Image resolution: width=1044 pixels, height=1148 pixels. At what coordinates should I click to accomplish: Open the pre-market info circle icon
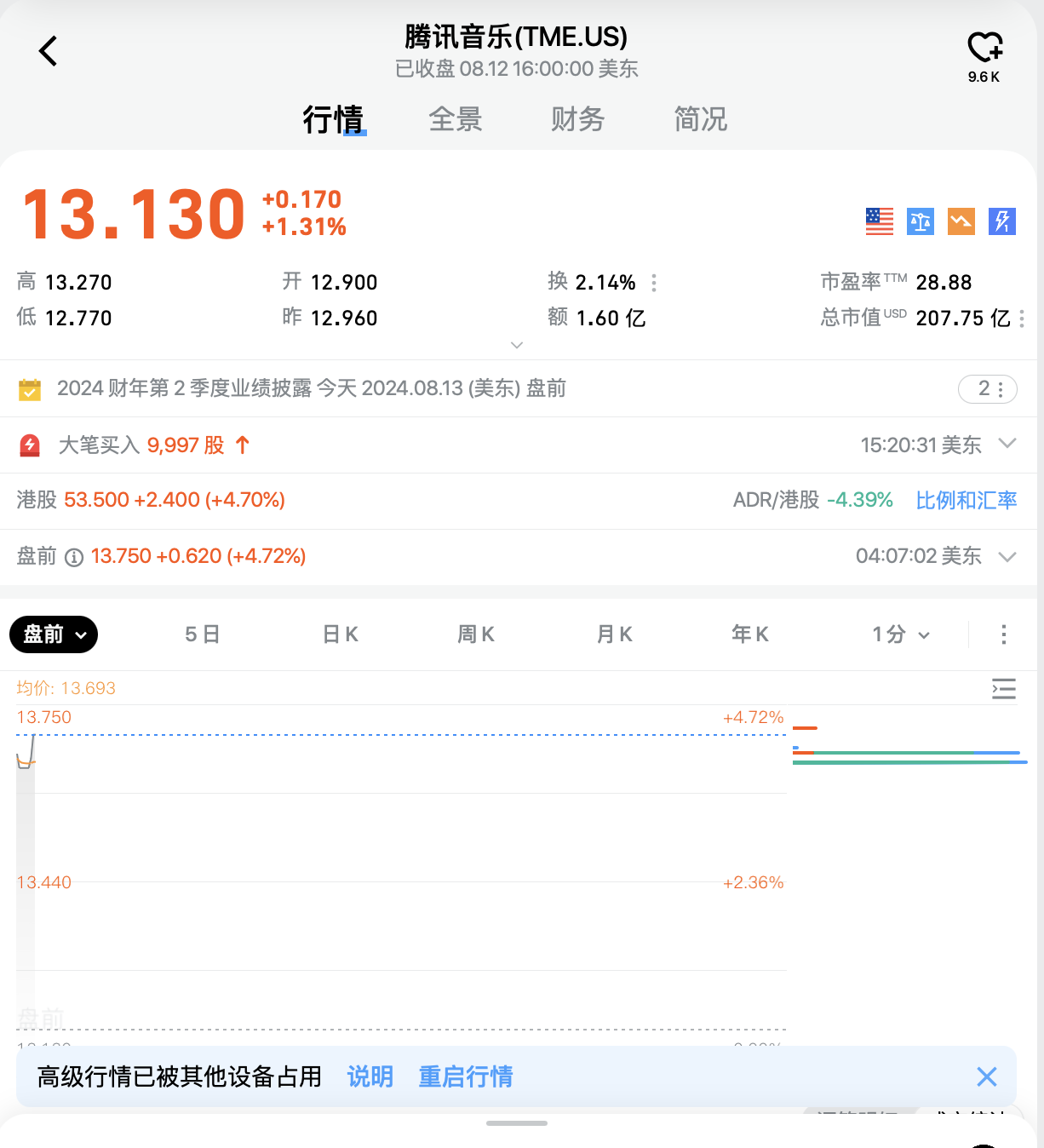click(x=74, y=558)
